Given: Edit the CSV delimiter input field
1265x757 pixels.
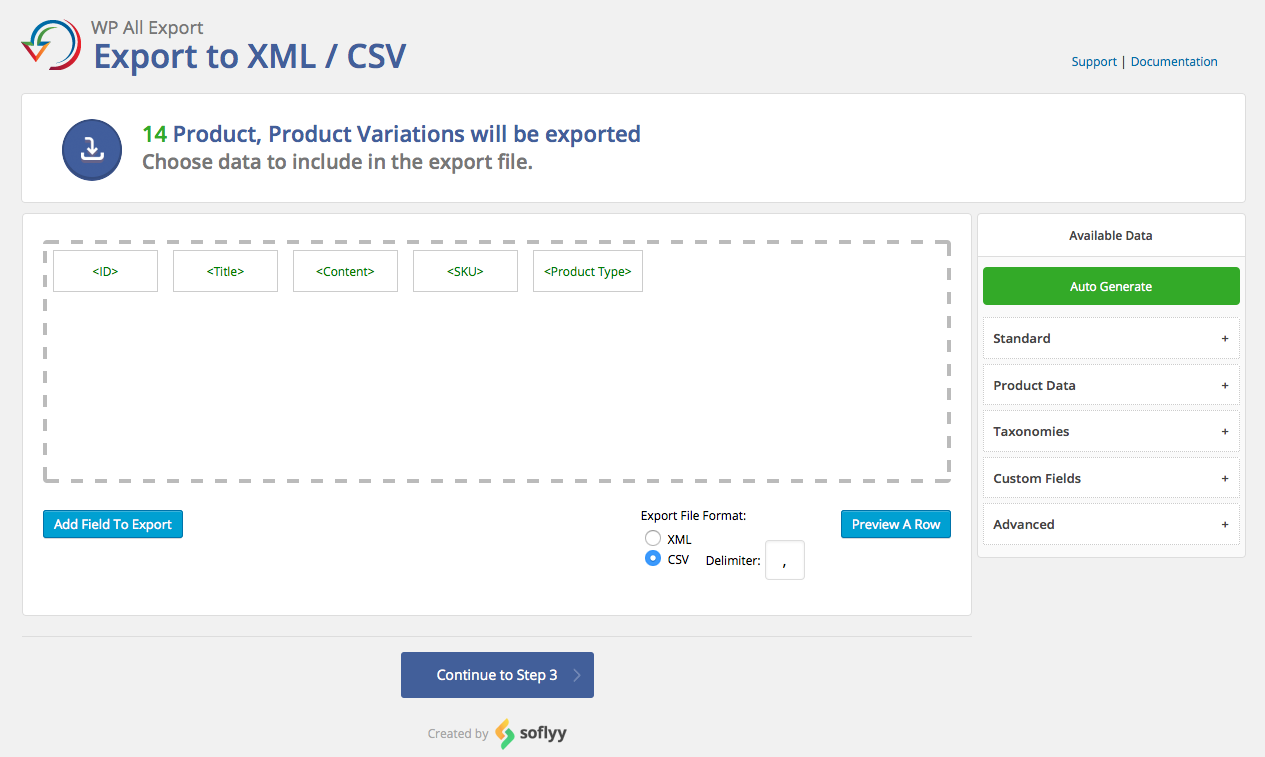Looking at the screenshot, I should click(x=784, y=560).
